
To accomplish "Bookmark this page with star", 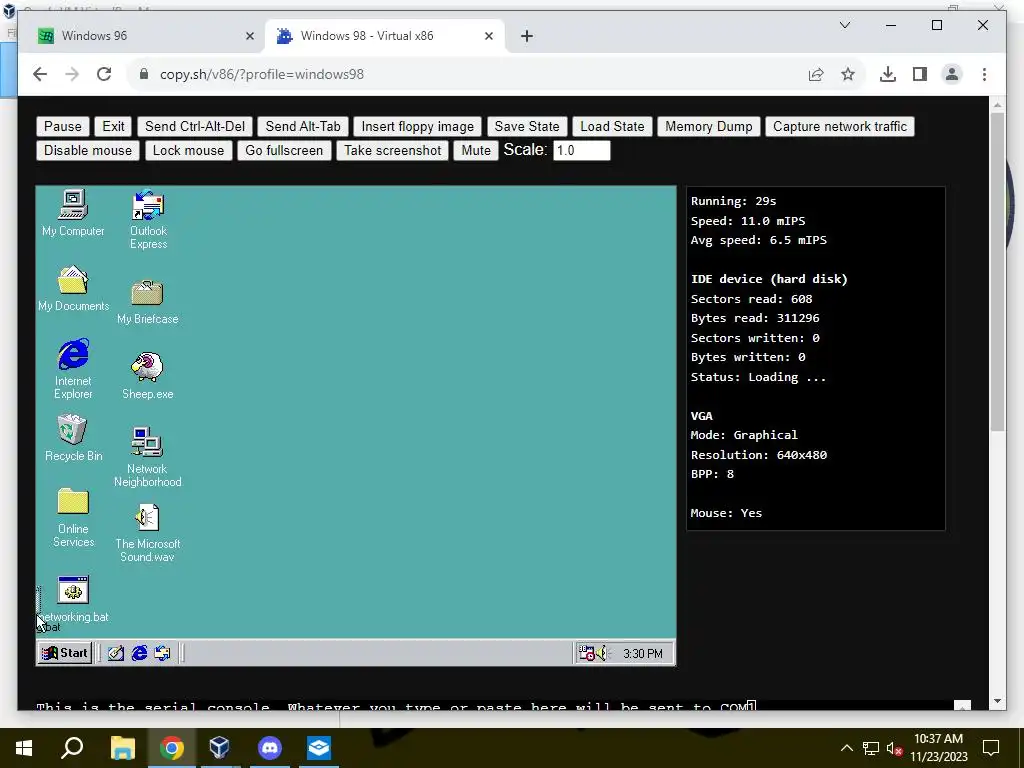I will pyautogui.click(x=848, y=74).
